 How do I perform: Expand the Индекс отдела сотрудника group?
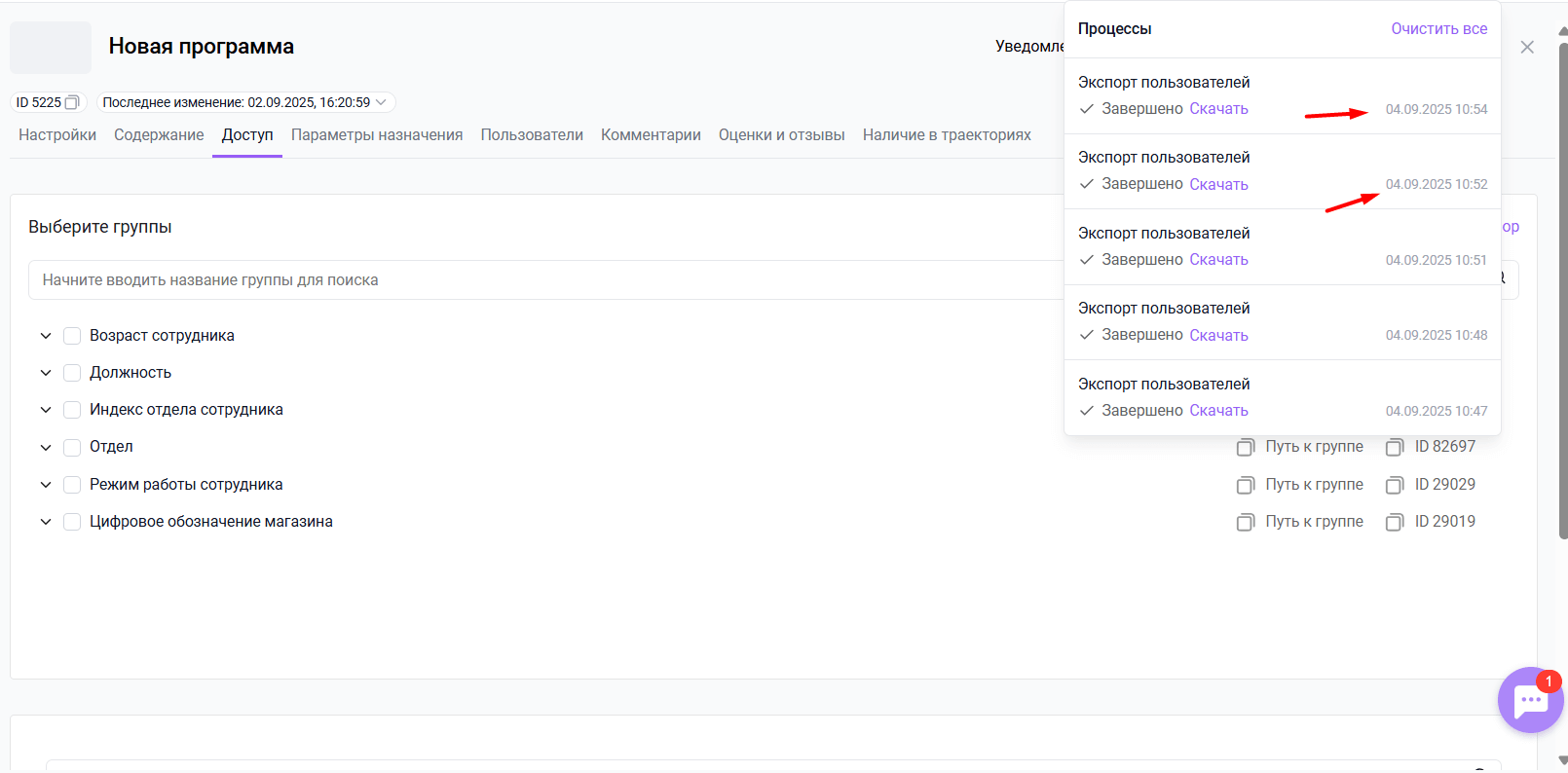tap(46, 410)
